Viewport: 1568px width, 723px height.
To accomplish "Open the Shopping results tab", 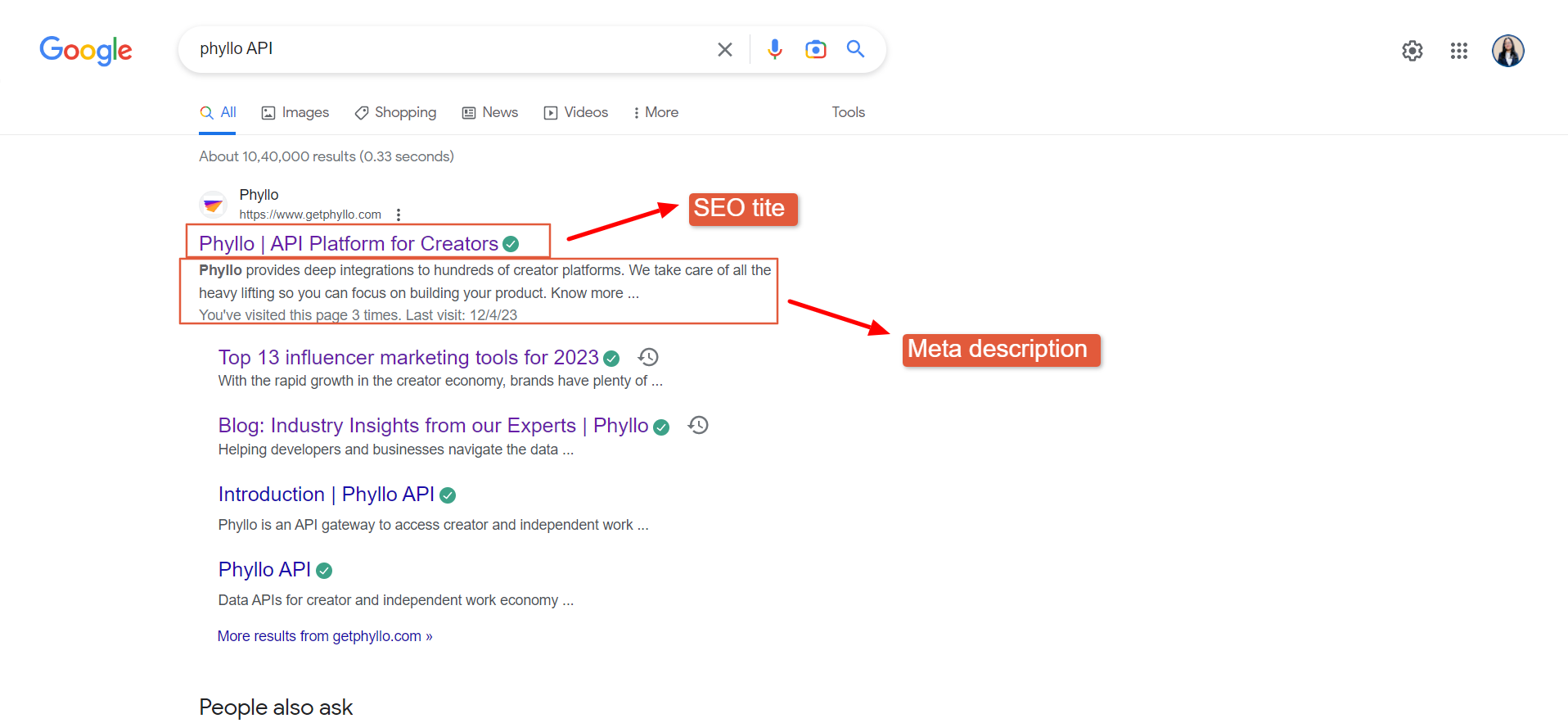I will [395, 112].
